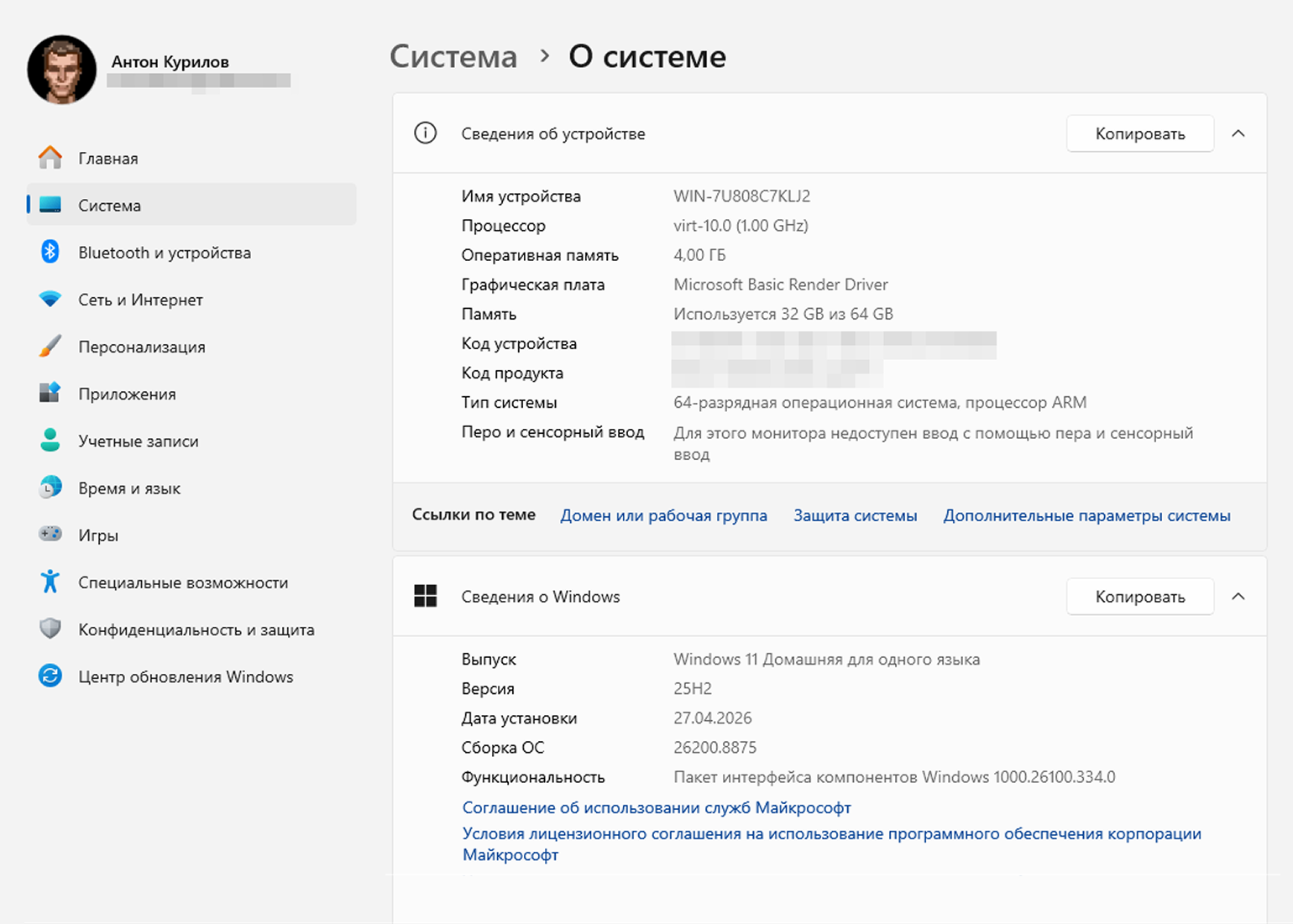Open the Microsoft software license terms link
Image resolution: width=1293 pixels, height=924 pixels.
point(832,843)
